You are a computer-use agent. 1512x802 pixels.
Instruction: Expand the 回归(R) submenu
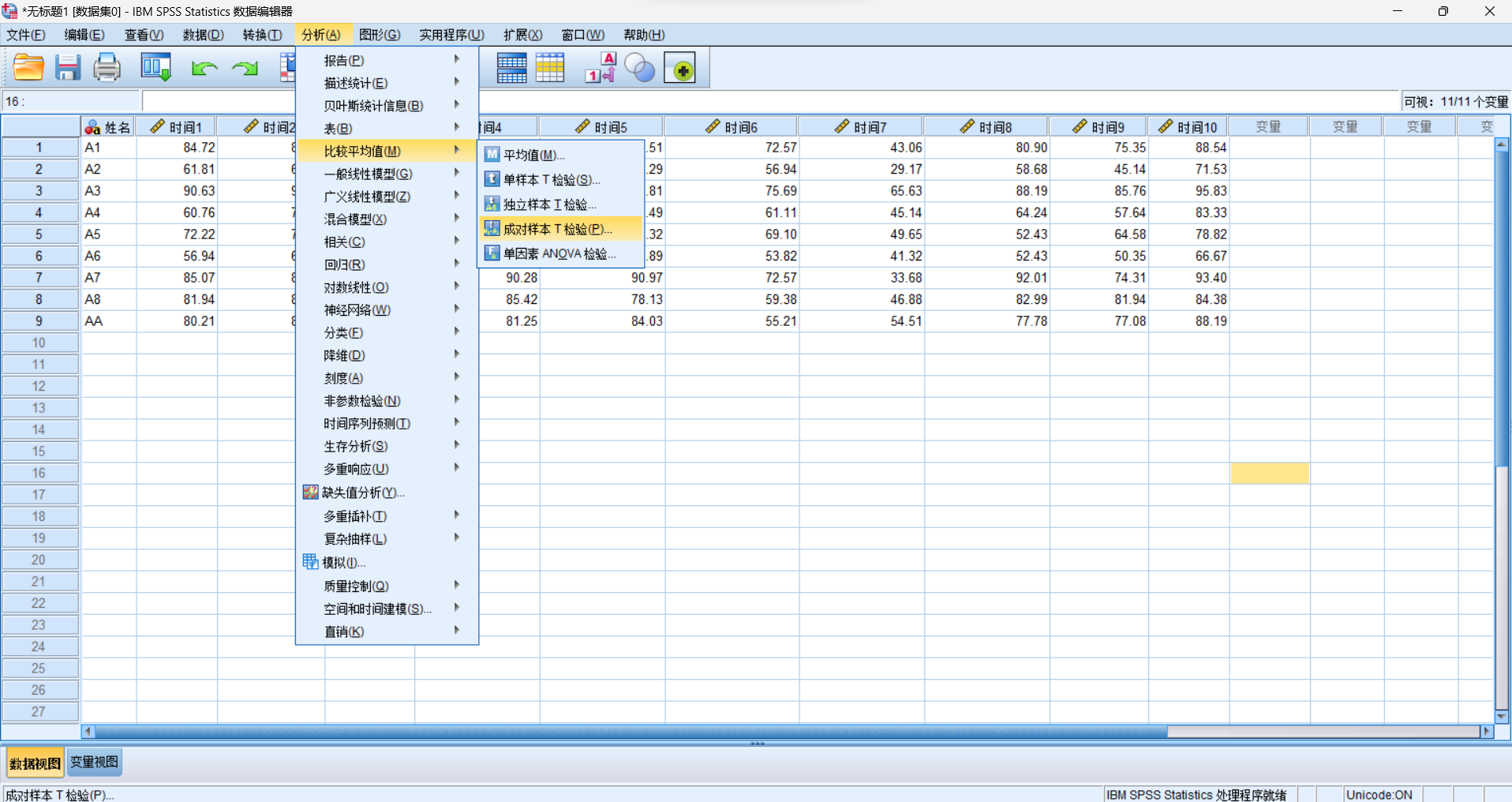tap(343, 264)
